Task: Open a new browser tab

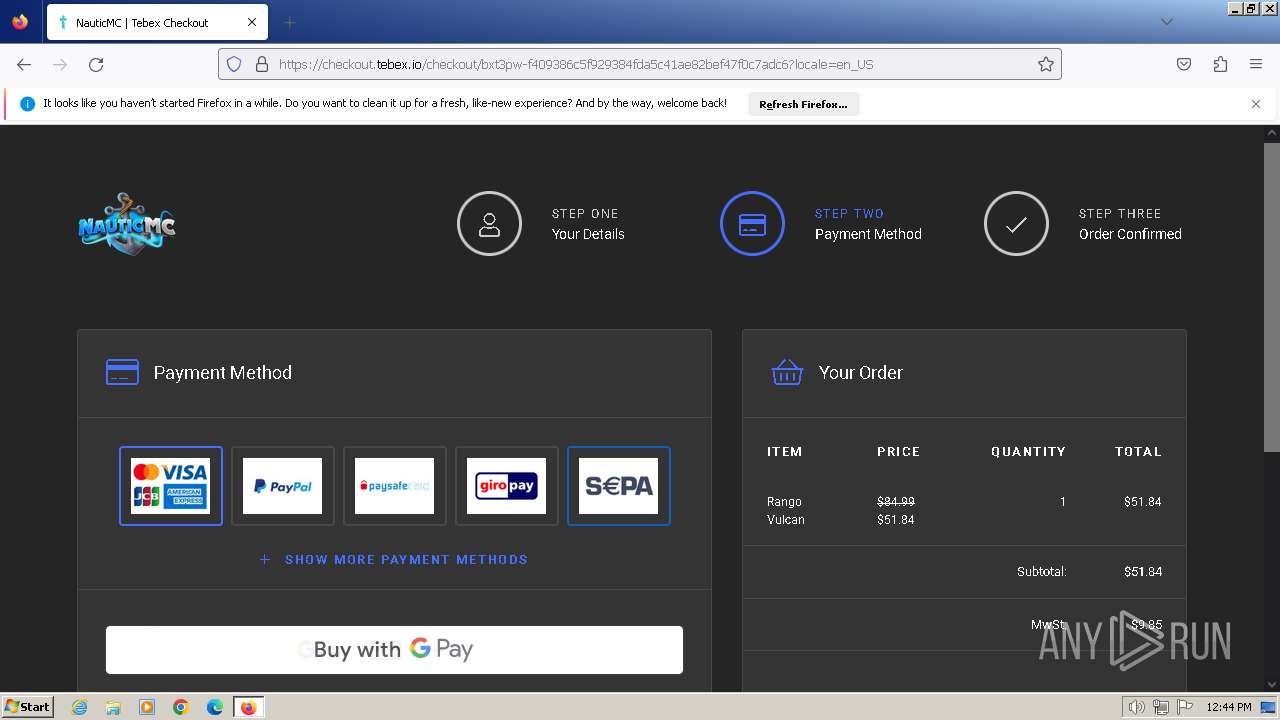Action: 290,22
